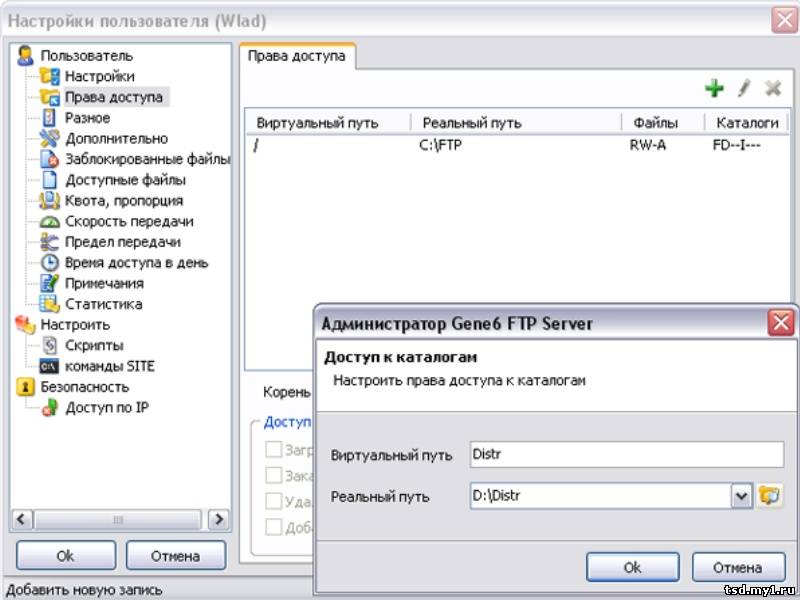Click the RW-A file permissions cell
The width and height of the screenshot is (800, 600).
pos(647,145)
